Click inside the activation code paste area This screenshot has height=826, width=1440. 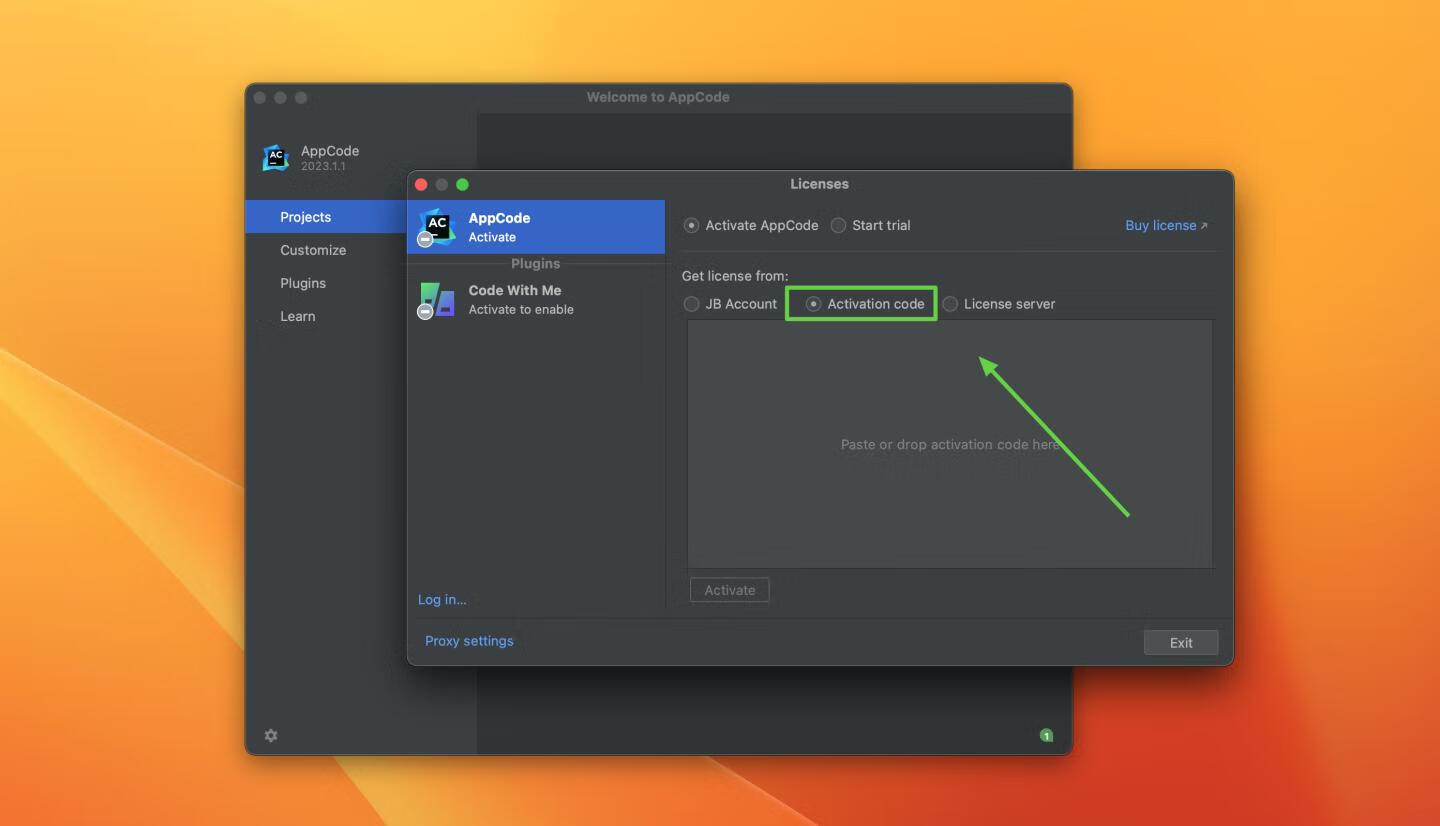950,444
